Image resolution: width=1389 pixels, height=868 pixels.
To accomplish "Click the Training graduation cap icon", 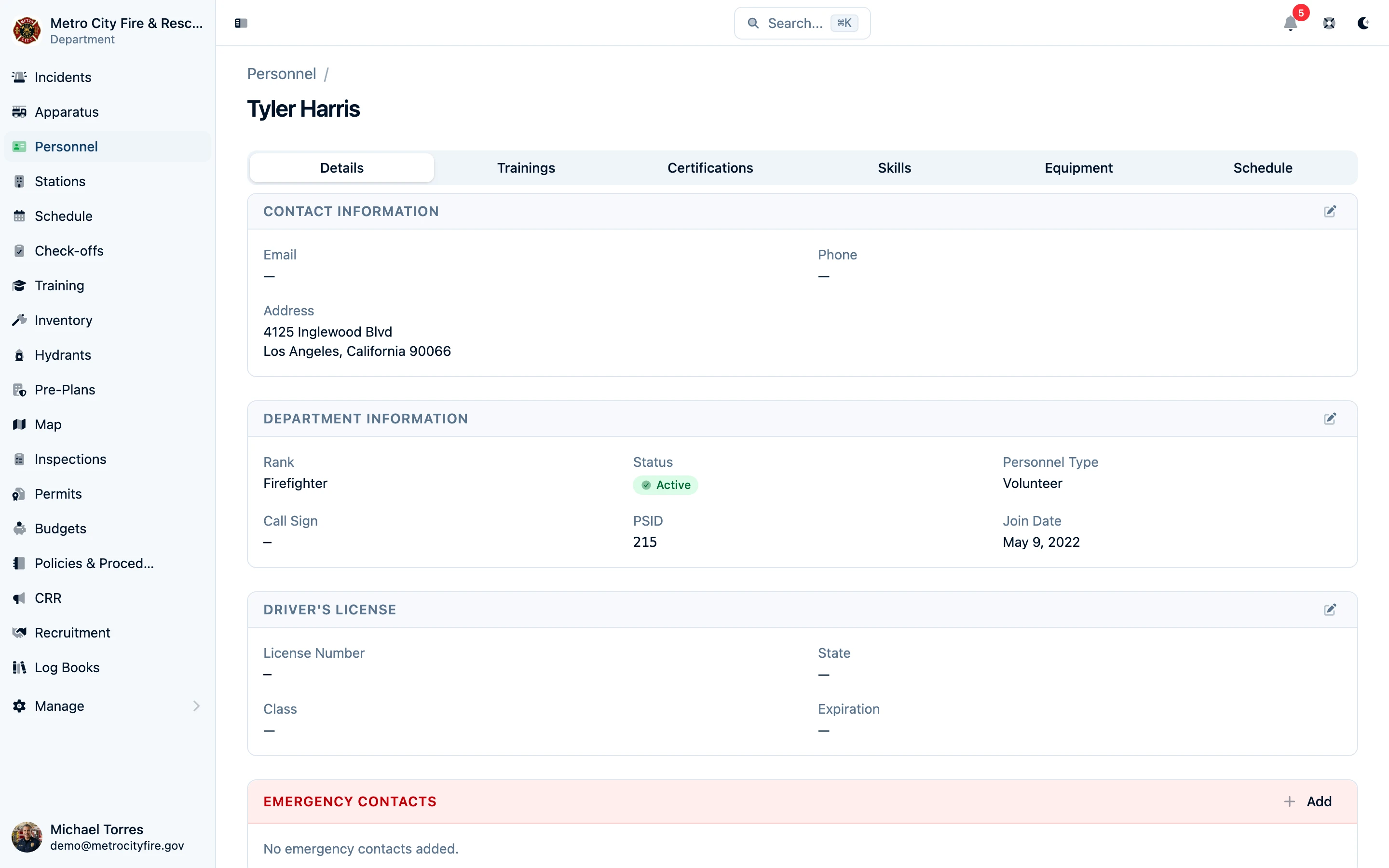I will [x=19, y=285].
